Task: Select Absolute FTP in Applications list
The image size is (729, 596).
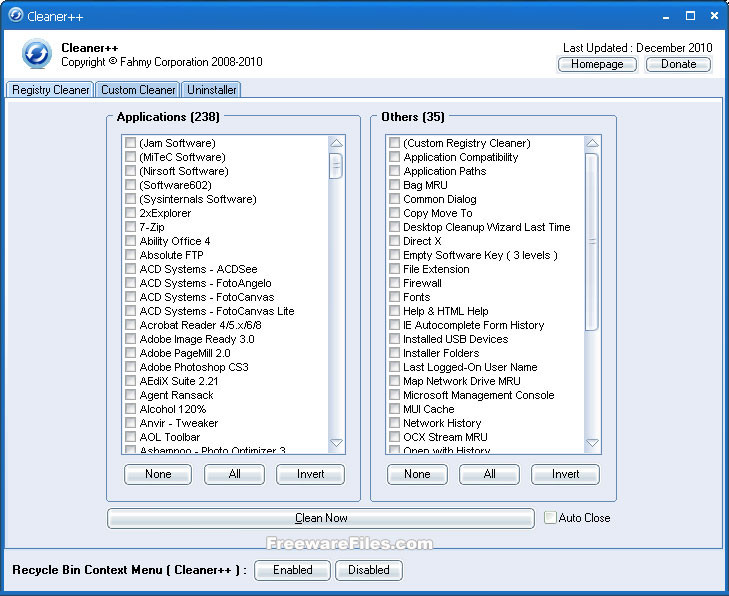Action: click(x=171, y=255)
